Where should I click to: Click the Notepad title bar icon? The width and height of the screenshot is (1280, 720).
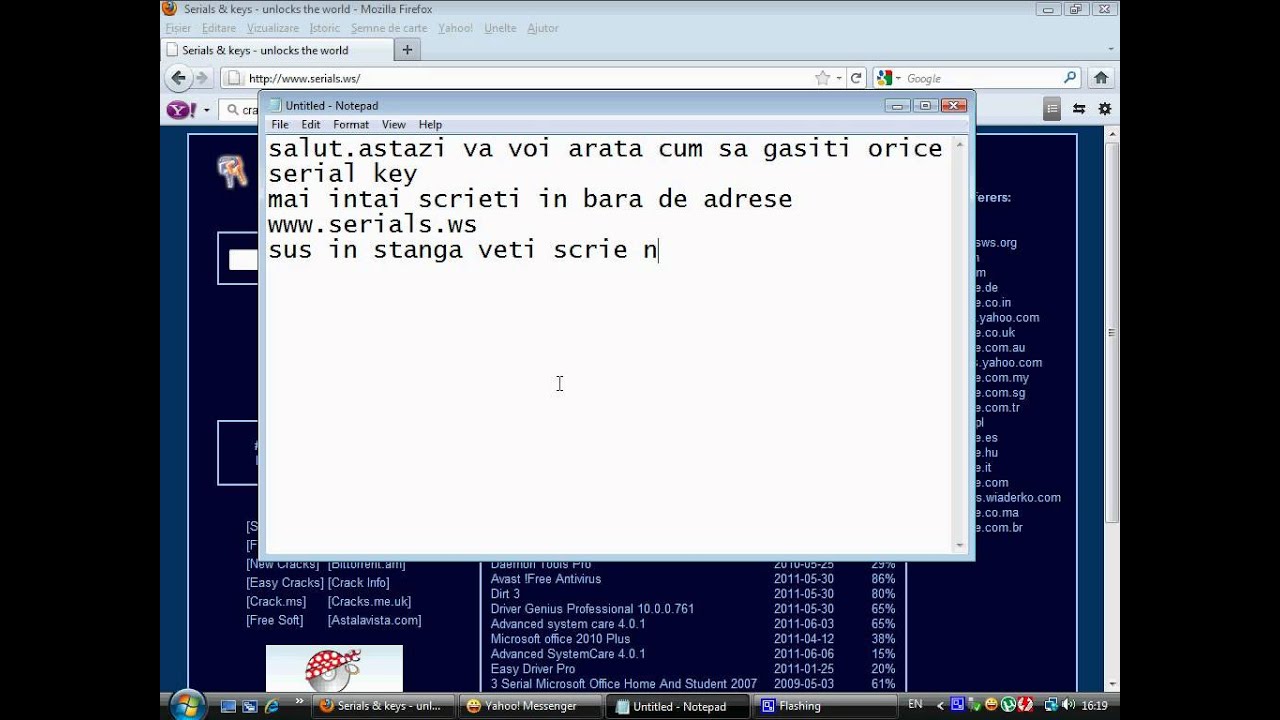coord(275,105)
